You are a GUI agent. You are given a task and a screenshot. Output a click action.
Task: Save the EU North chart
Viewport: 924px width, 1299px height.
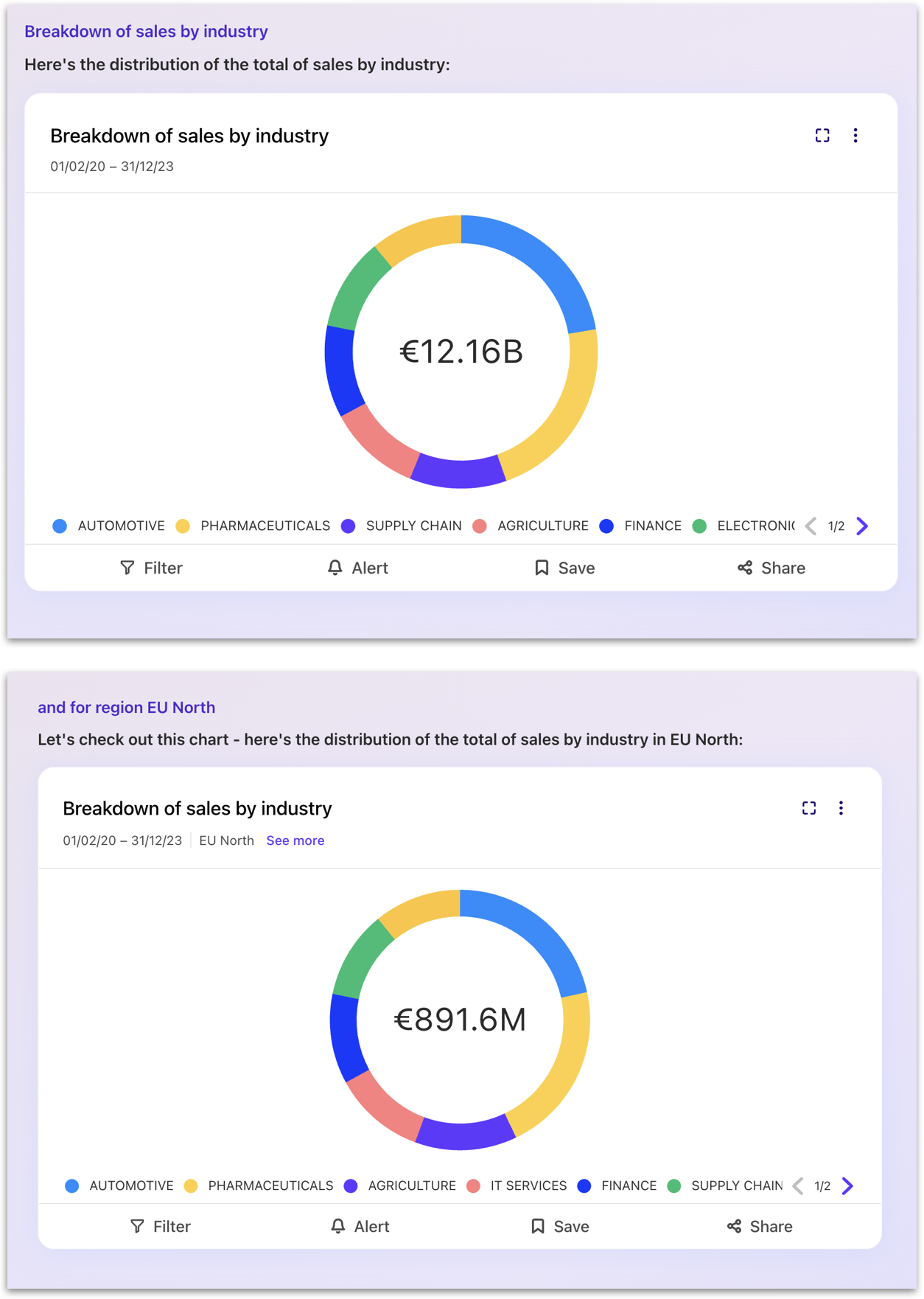pyautogui.click(x=560, y=1226)
